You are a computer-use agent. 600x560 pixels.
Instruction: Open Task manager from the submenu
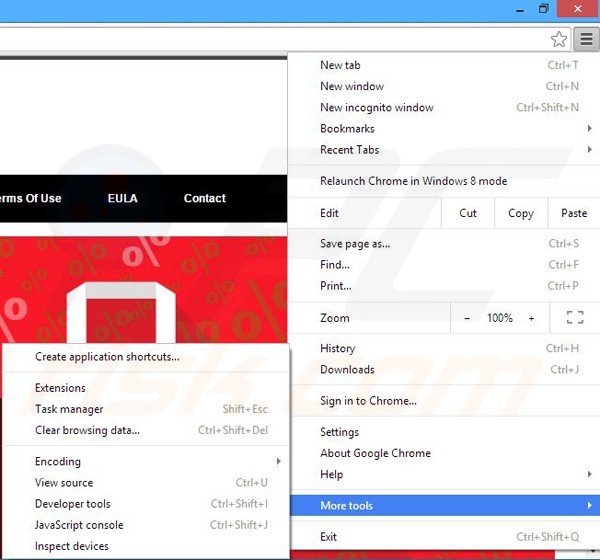[x=146, y=409]
